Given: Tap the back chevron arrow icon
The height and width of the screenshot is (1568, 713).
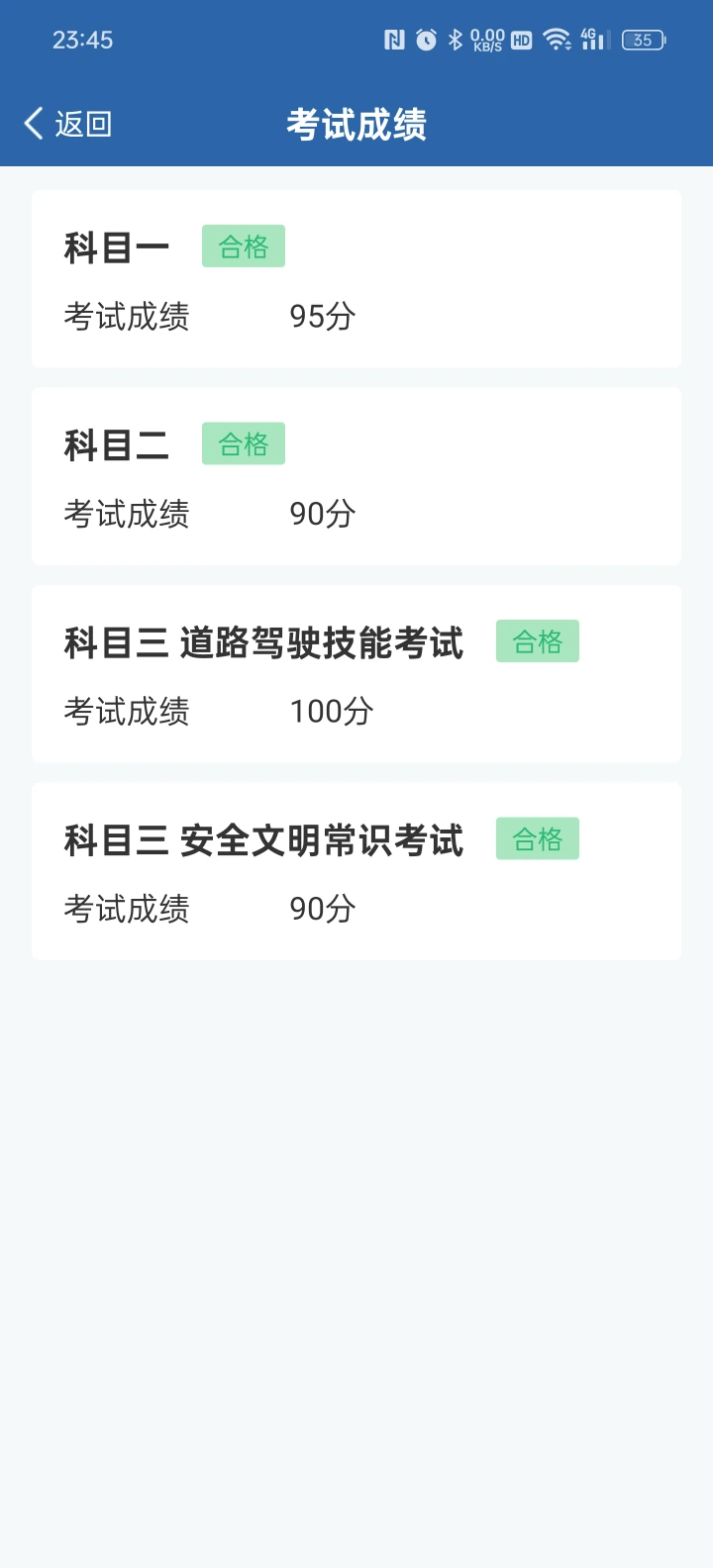Looking at the screenshot, I should [x=34, y=124].
